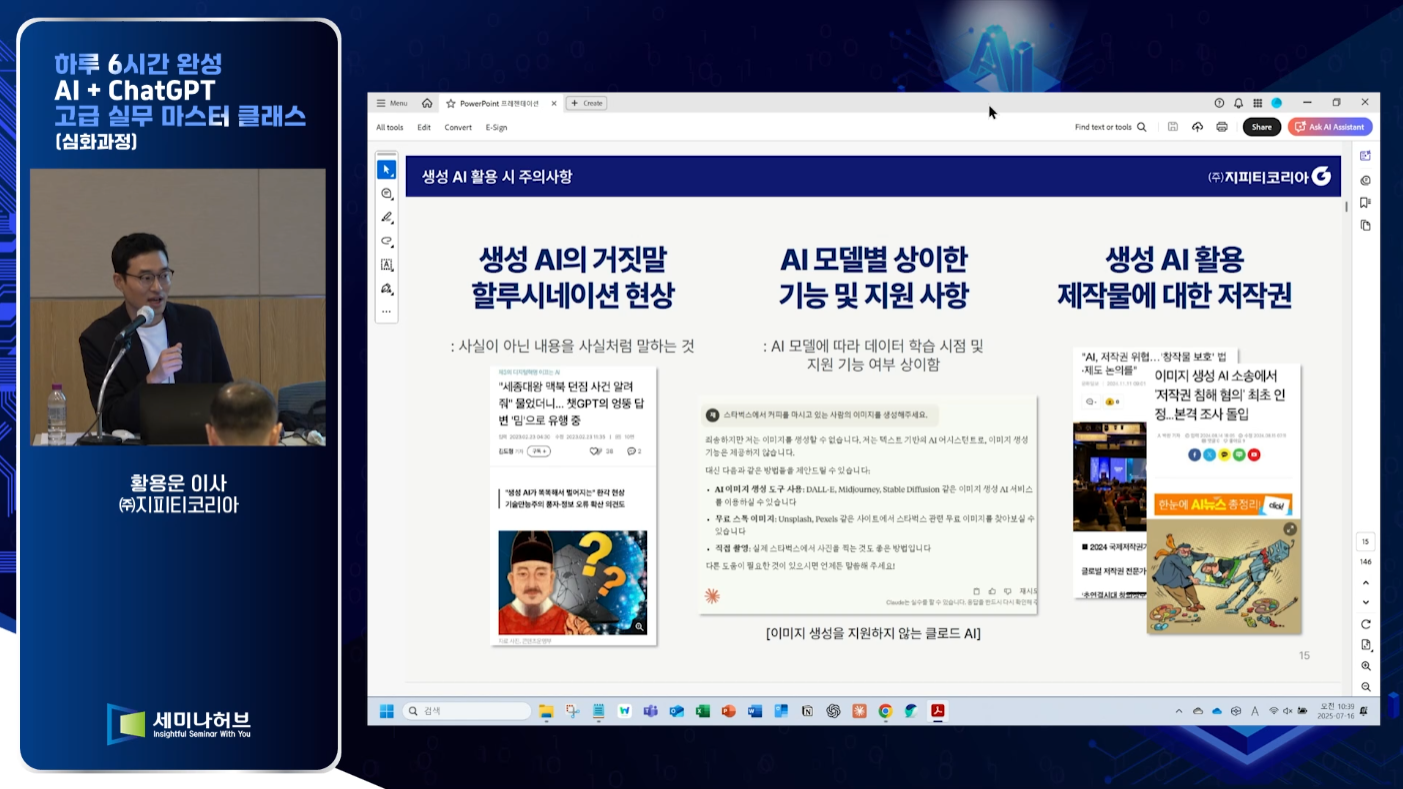The width and height of the screenshot is (1403, 789).
Task: Choose the Add comment tool
Action: click(387, 194)
